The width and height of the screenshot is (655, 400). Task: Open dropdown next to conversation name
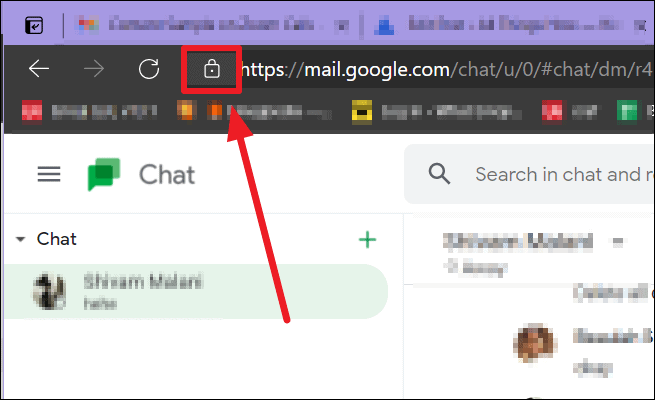(x=618, y=241)
